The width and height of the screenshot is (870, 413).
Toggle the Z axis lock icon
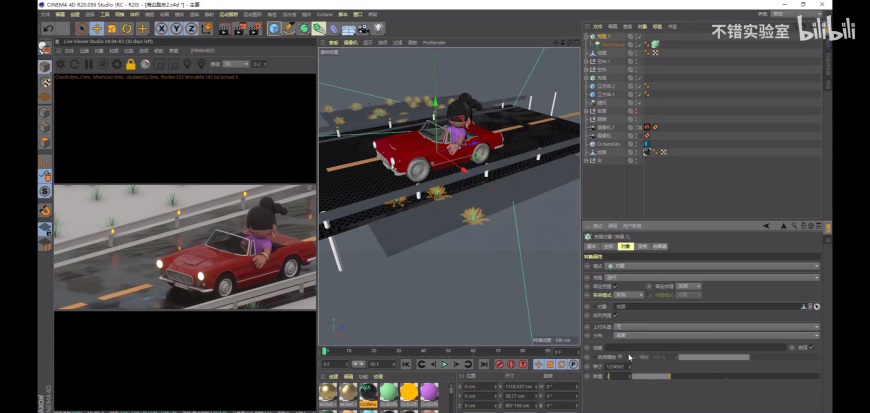pos(190,29)
